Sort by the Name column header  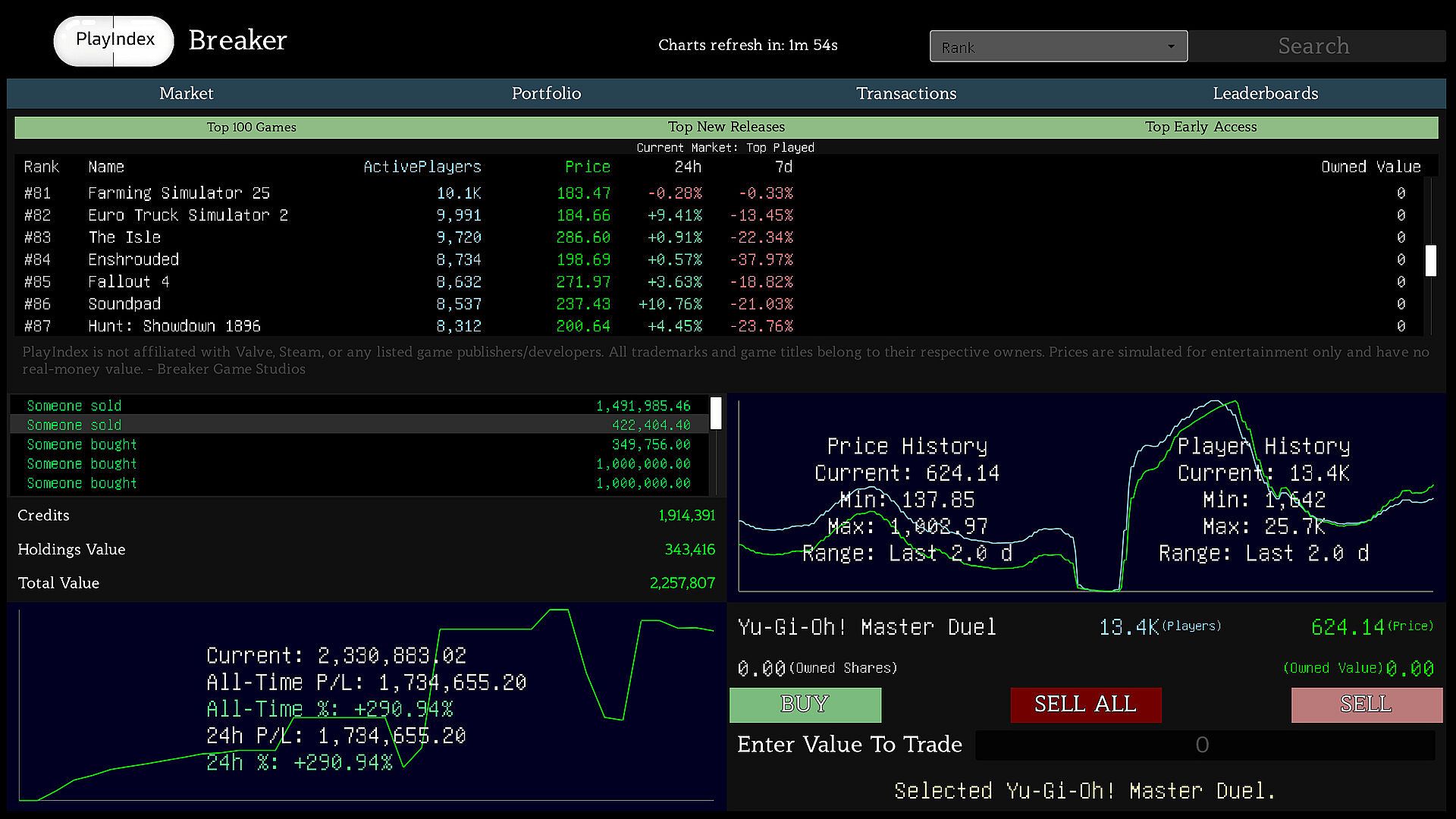click(106, 167)
